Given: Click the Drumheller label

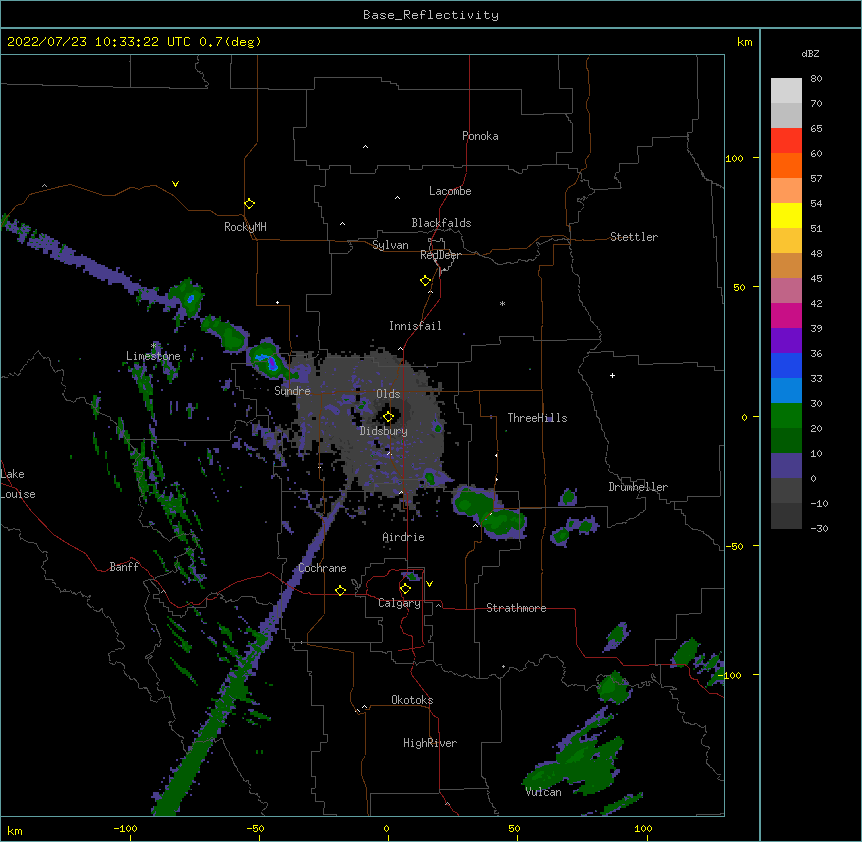Looking at the screenshot, I should click(x=638, y=487).
